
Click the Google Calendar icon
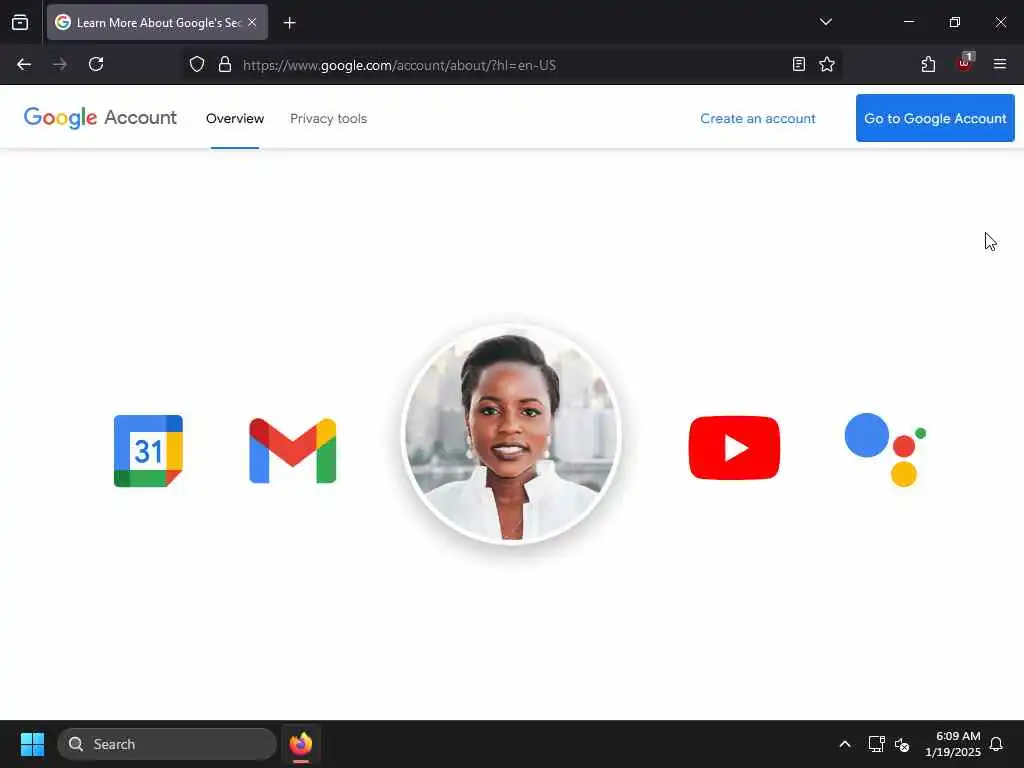(148, 451)
